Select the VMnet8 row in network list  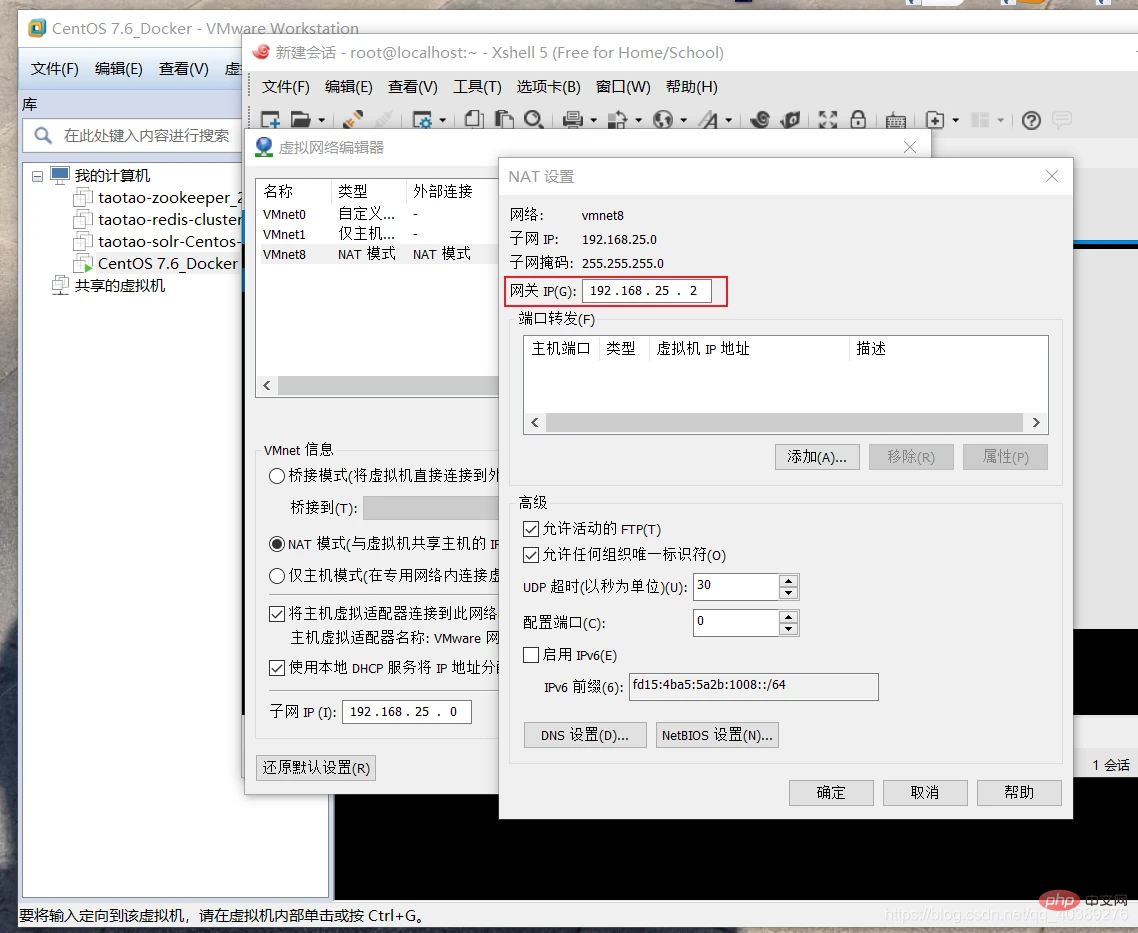379,254
